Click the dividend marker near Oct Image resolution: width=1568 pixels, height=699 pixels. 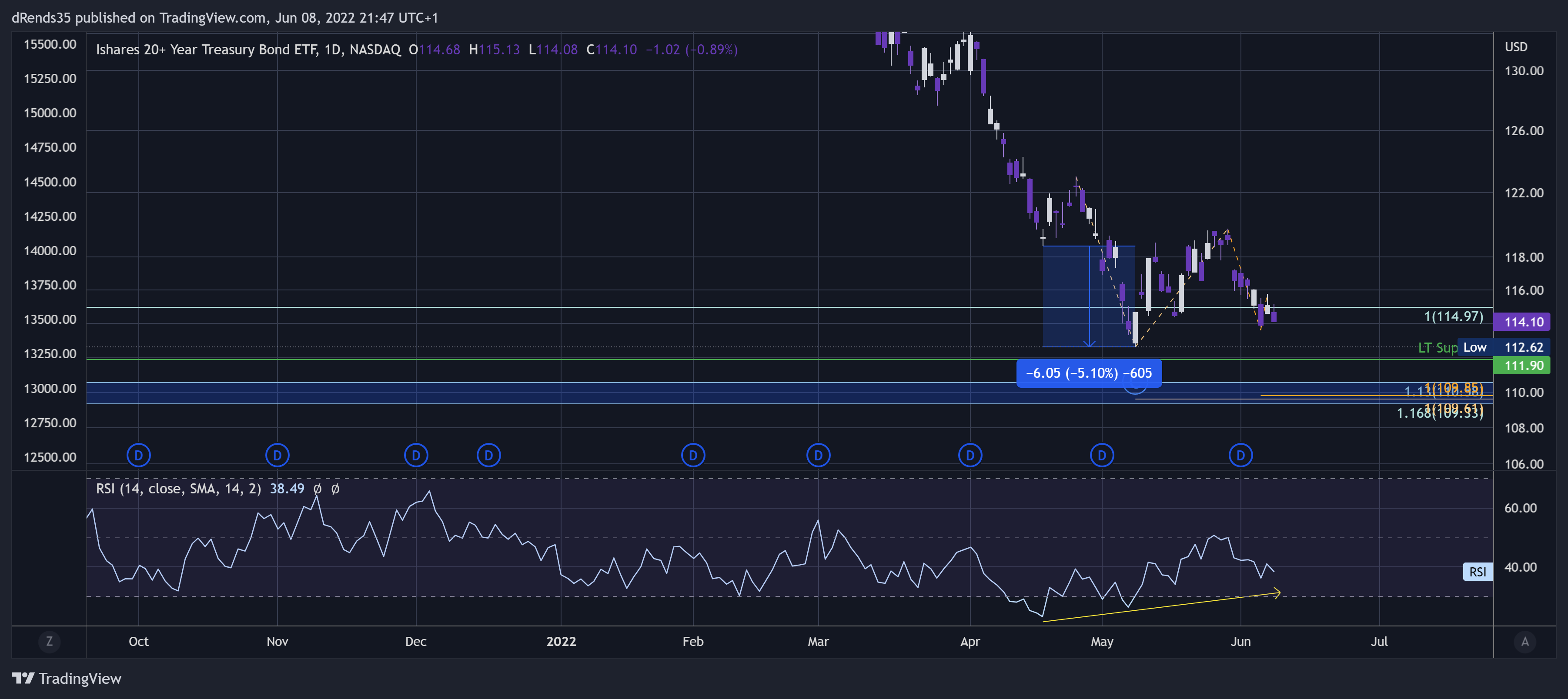(139, 455)
